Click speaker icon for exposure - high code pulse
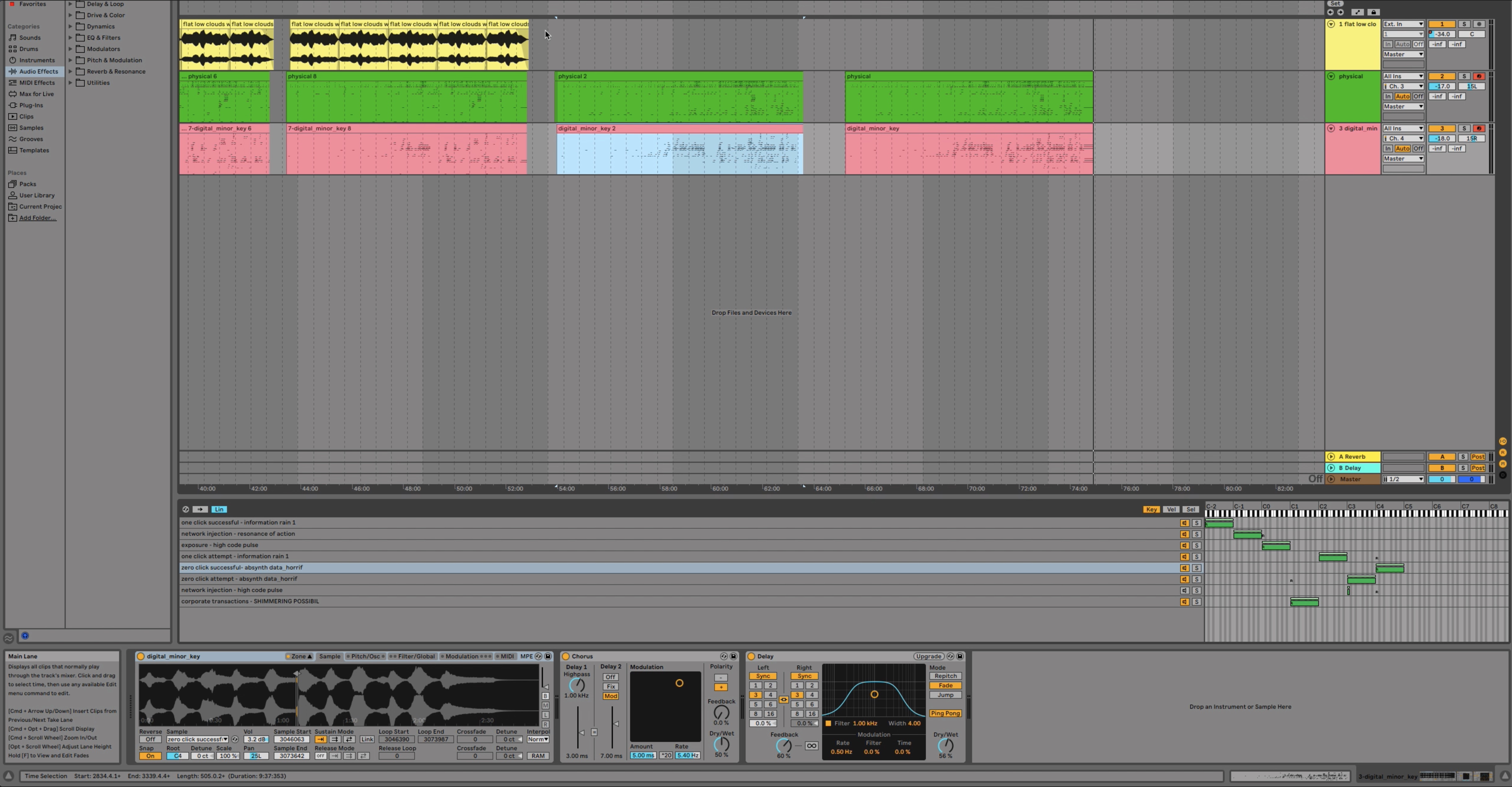1512x787 pixels. (x=1184, y=545)
